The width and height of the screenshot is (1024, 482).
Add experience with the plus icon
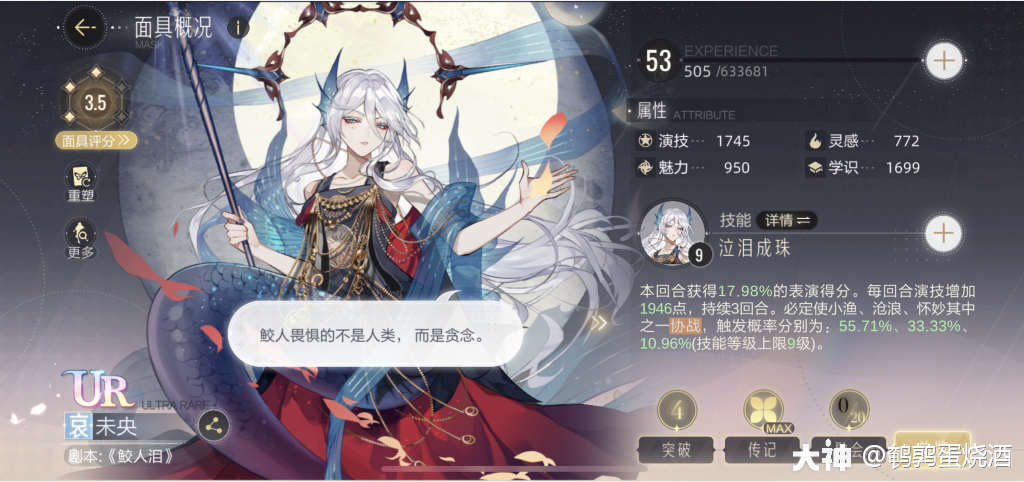coord(944,60)
